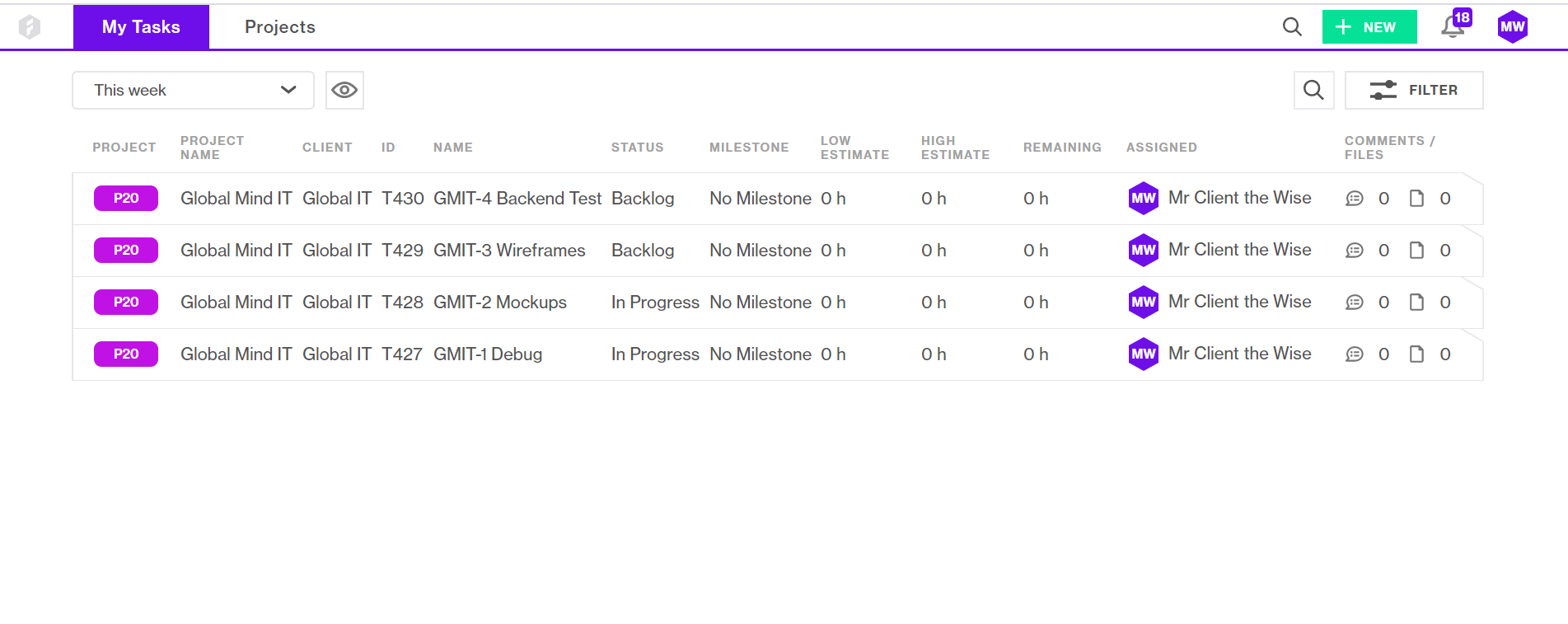
Task: Open files icon for T428 task
Action: 1416,303
